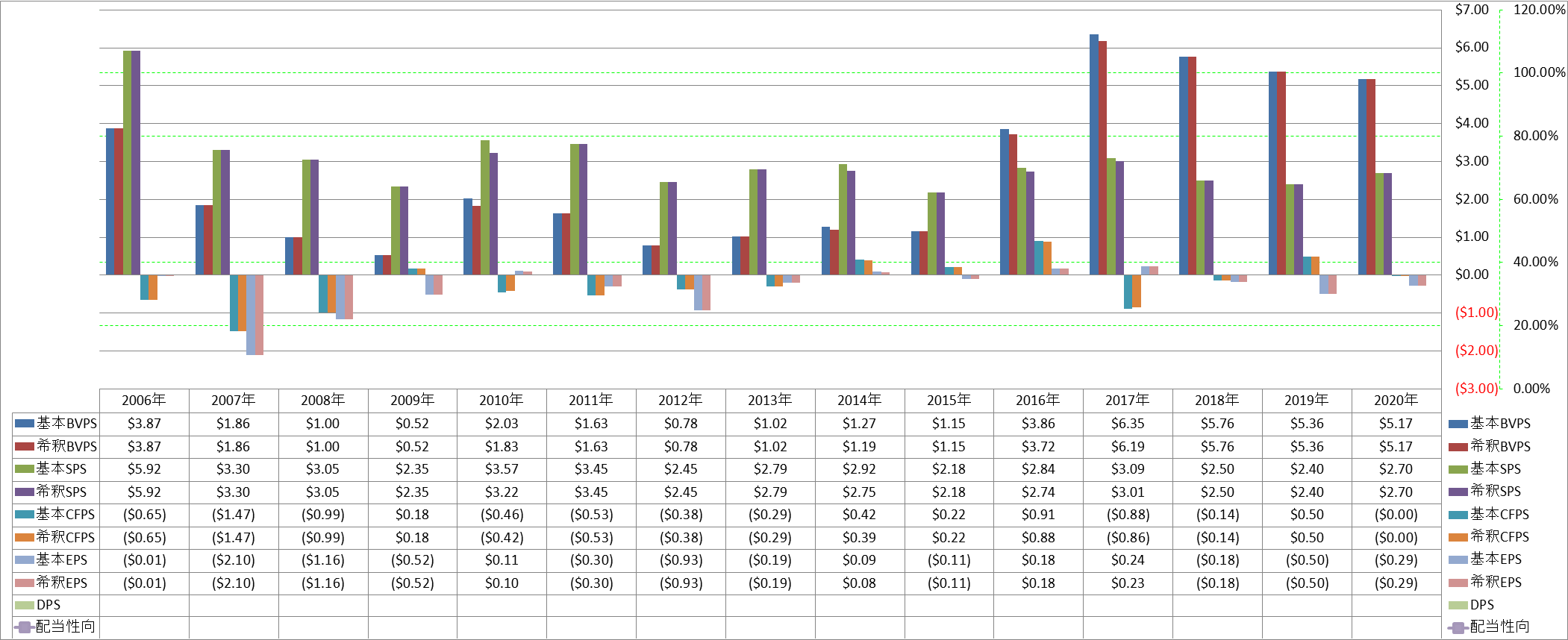
Task: Click the $3.22 希釈SPS value for 2010年
Action: [502, 492]
